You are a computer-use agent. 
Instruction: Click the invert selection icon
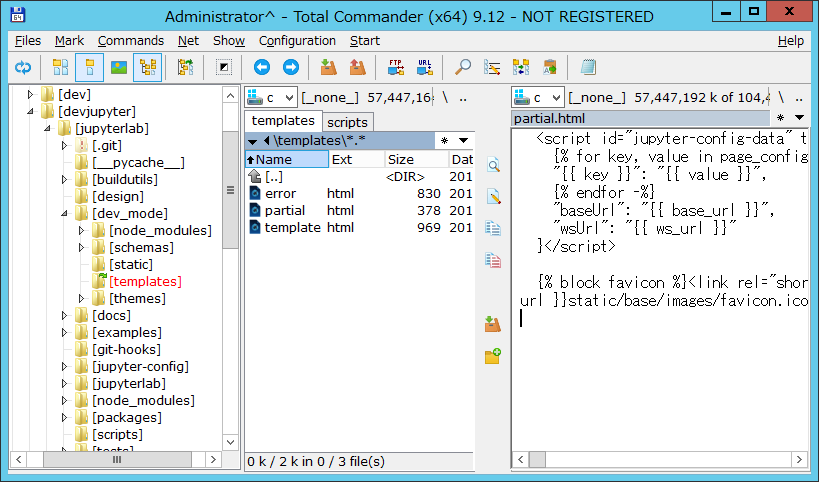[x=224, y=67]
